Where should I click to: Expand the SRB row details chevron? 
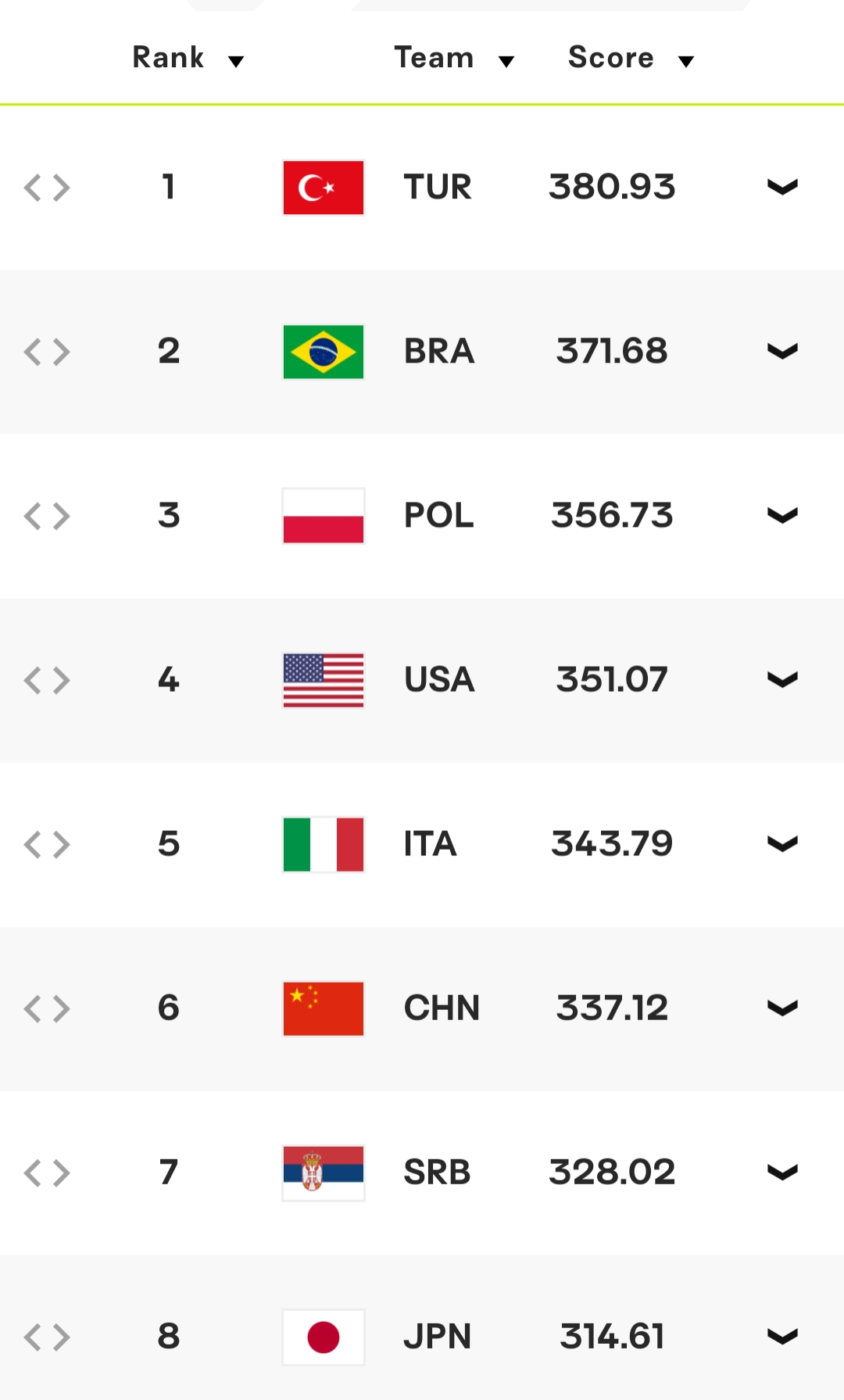pyautogui.click(x=781, y=1173)
